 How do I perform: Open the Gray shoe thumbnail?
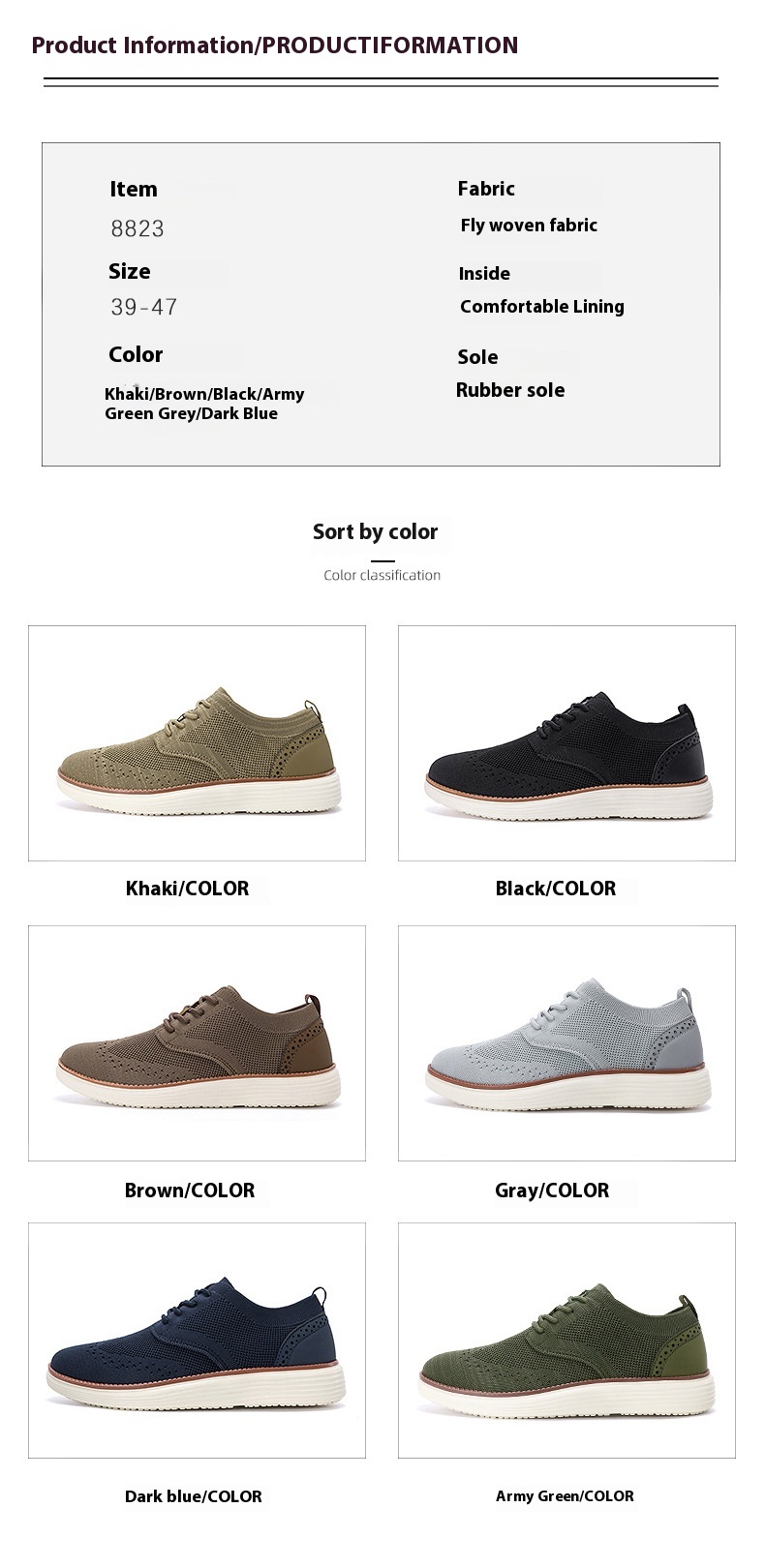(566, 1043)
